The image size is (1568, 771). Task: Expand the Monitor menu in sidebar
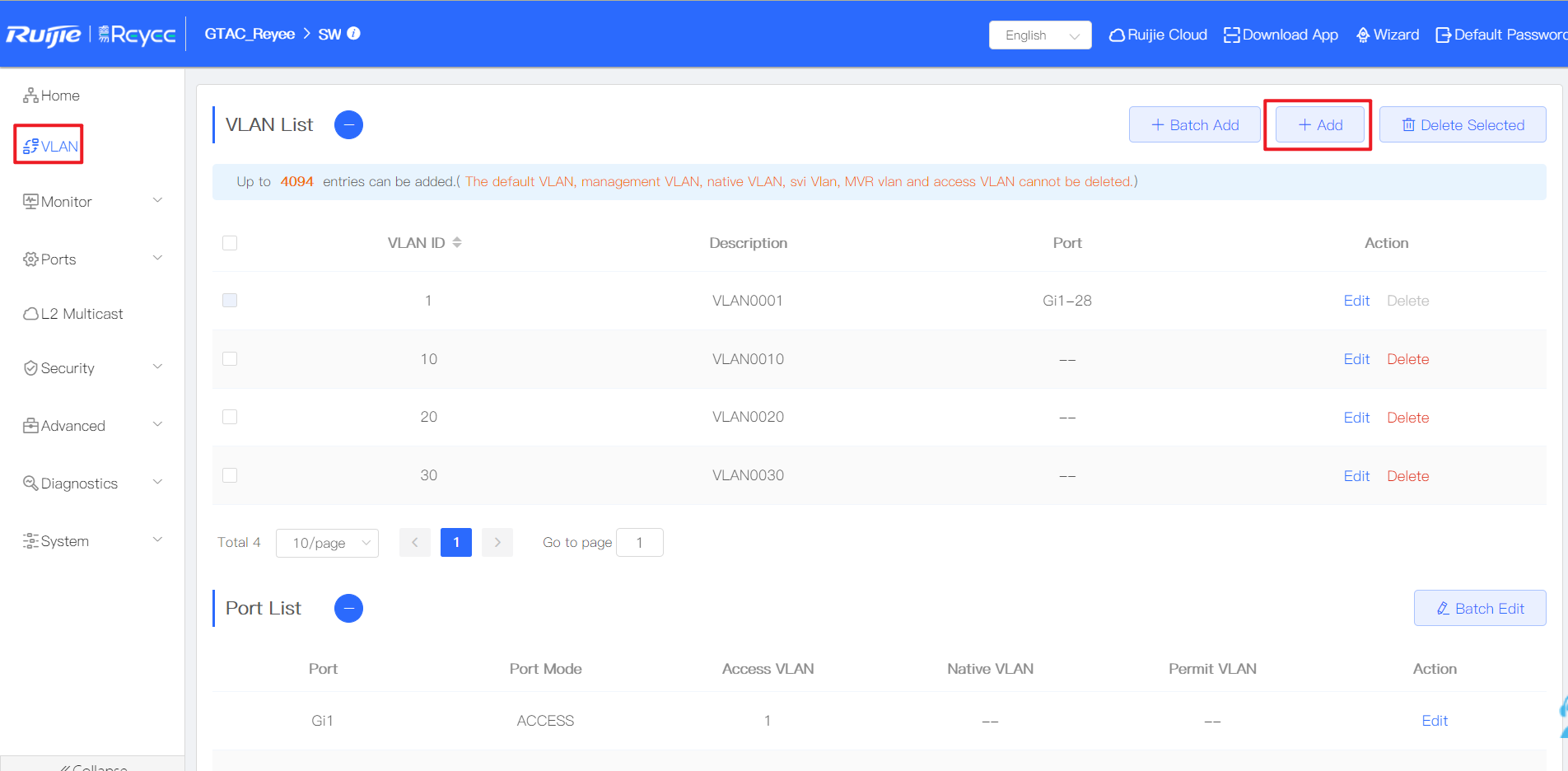(x=92, y=202)
